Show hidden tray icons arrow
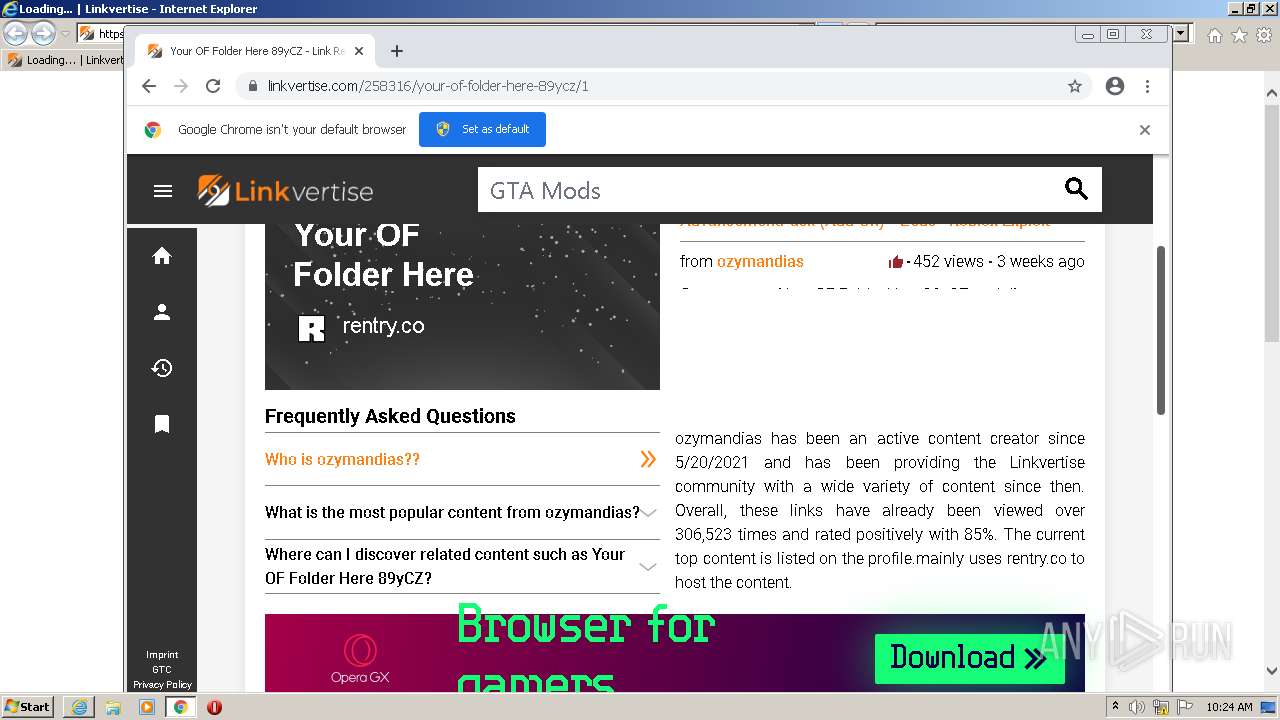This screenshot has width=1280, height=720. [x=1115, y=707]
